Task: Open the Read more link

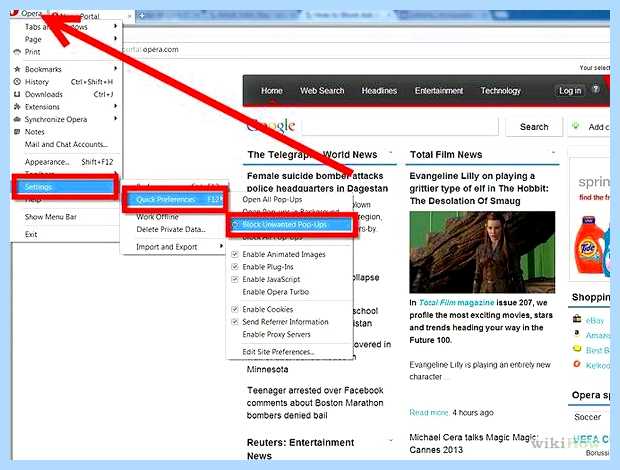Action: (429, 413)
